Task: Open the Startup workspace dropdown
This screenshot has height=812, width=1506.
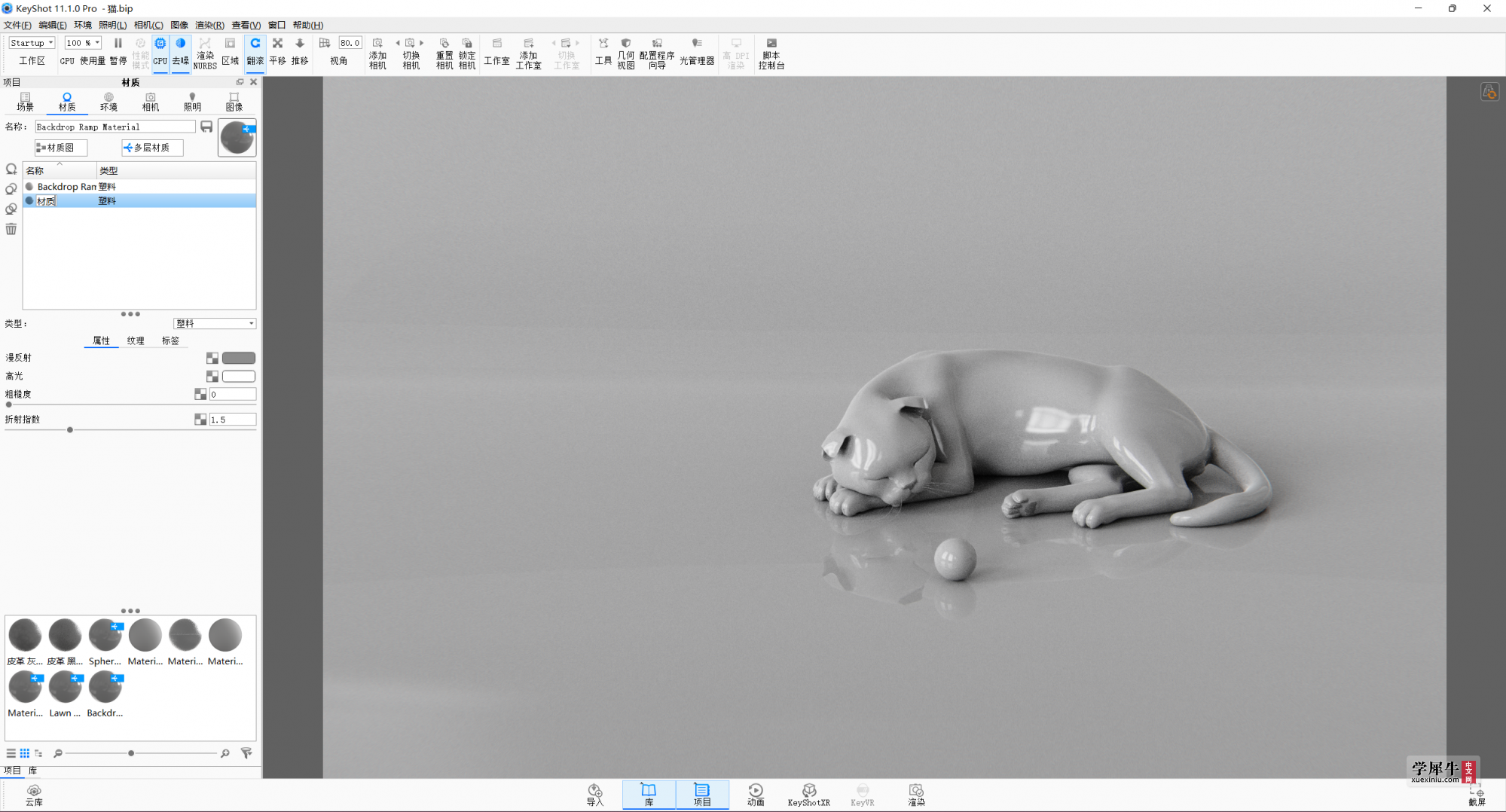Action: 32,43
